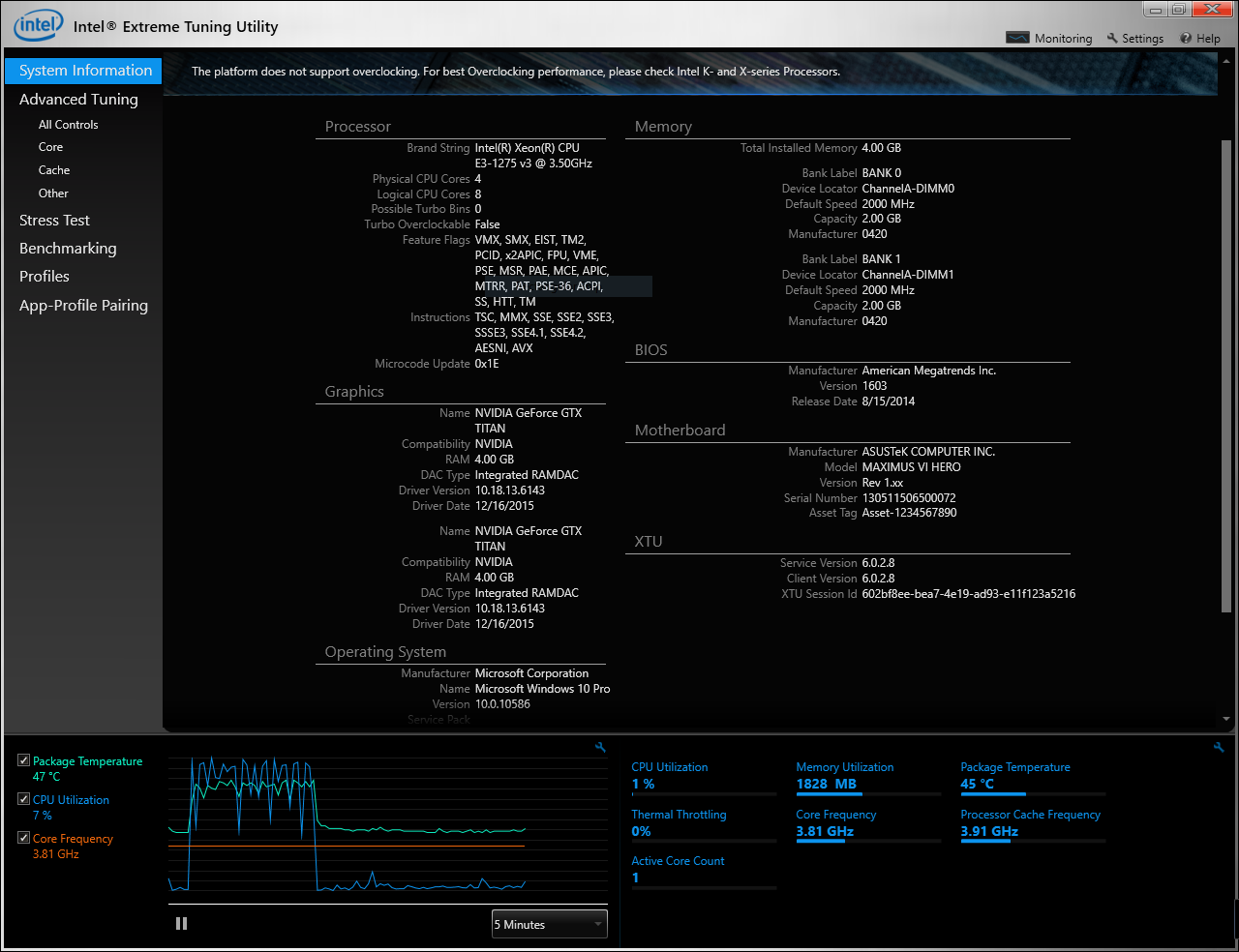Click ChannelA-DIMM1 device locator
The width and height of the screenshot is (1239, 952).
pyautogui.click(x=908, y=275)
